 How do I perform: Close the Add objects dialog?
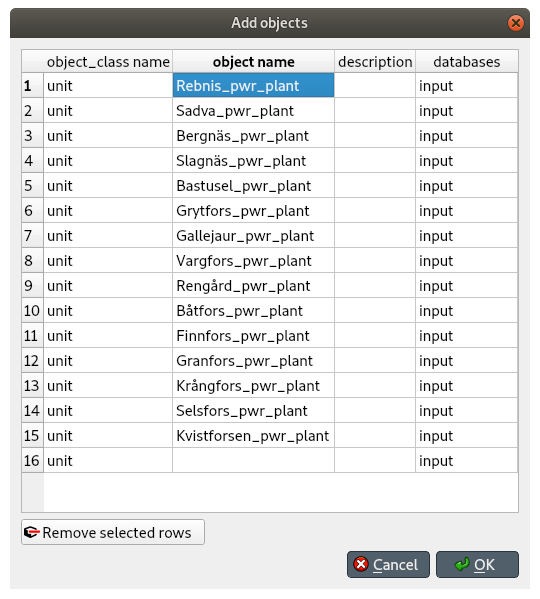(516, 23)
